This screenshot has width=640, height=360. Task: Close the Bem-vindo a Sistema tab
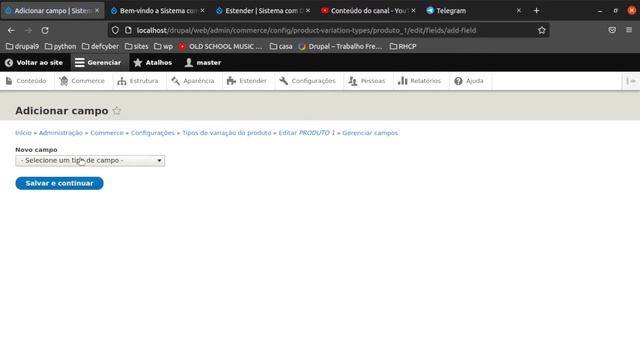click(202, 11)
